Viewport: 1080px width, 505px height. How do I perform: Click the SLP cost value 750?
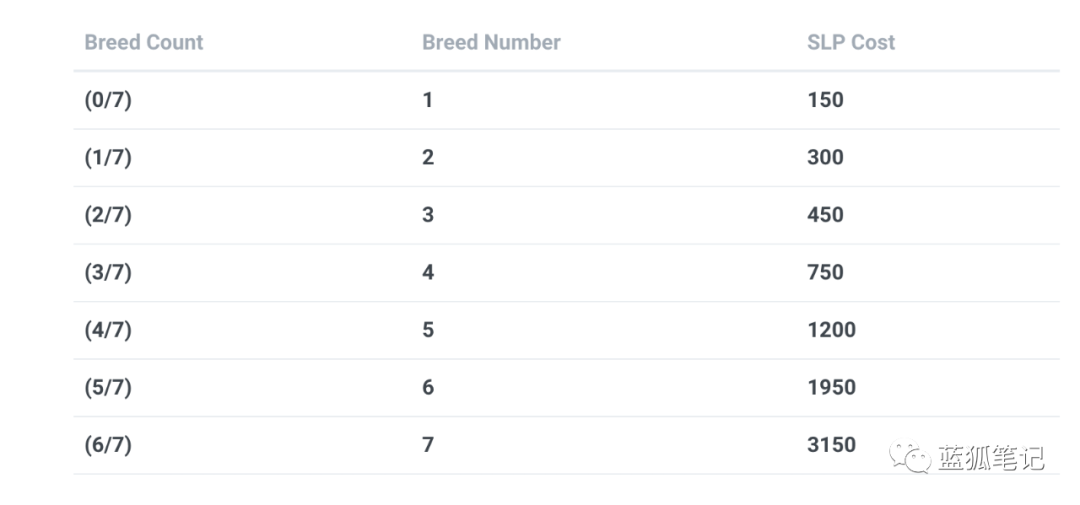(825, 273)
